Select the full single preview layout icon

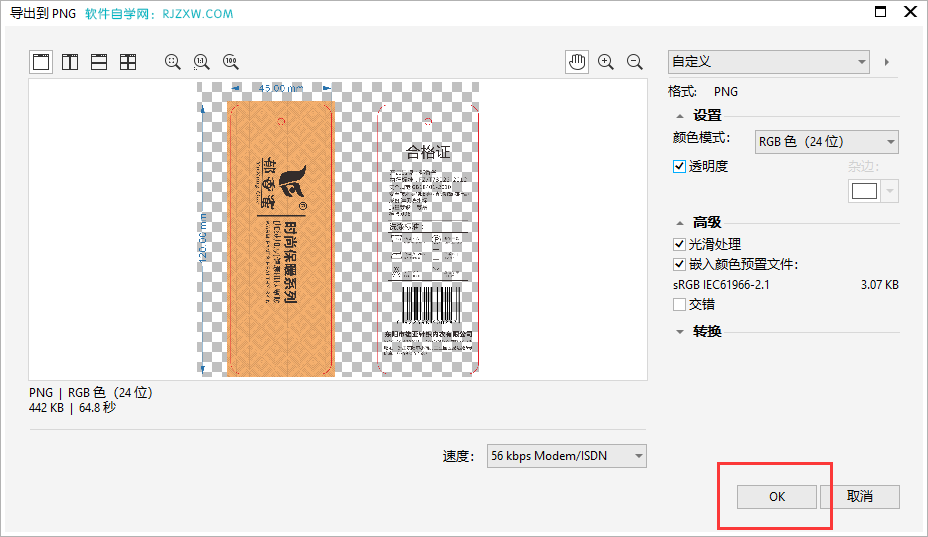[x=41, y=62]
